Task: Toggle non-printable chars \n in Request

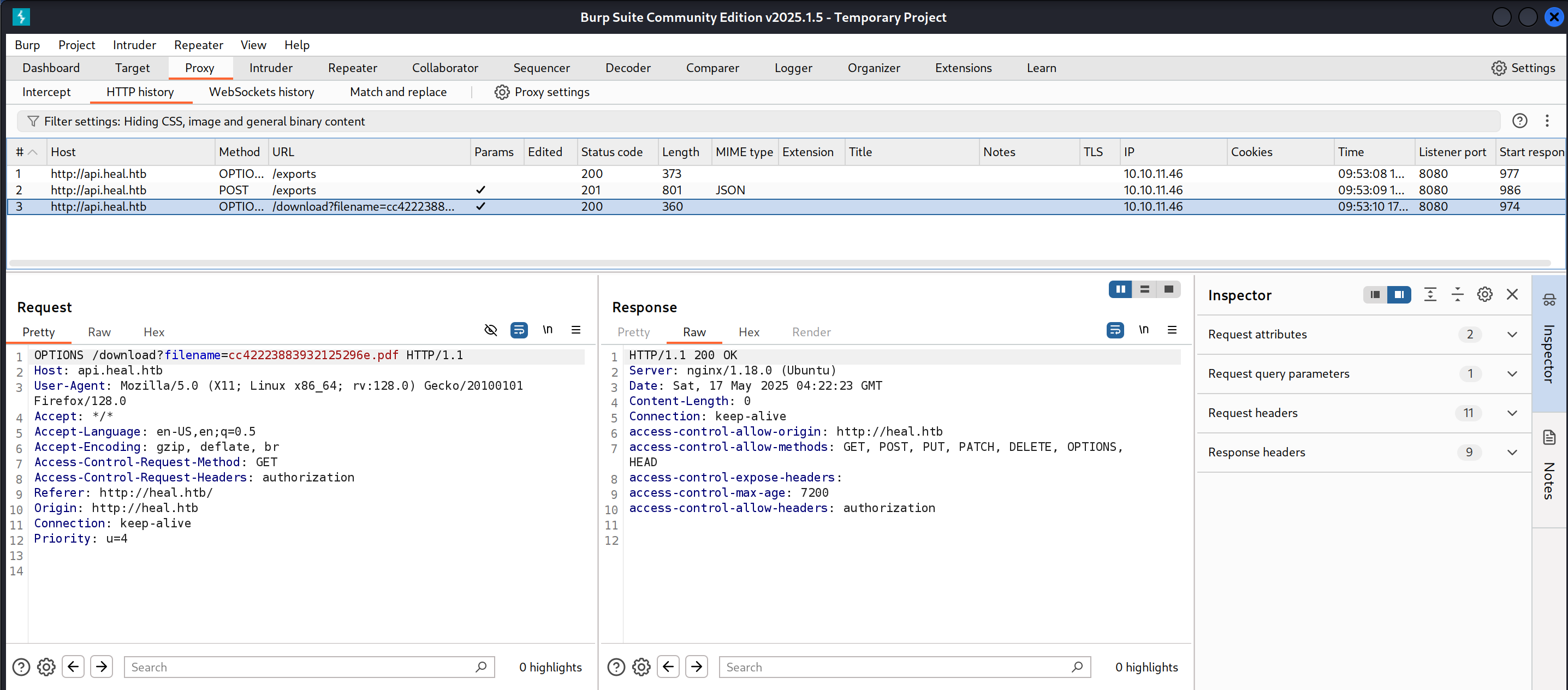Action: [547, 330]
